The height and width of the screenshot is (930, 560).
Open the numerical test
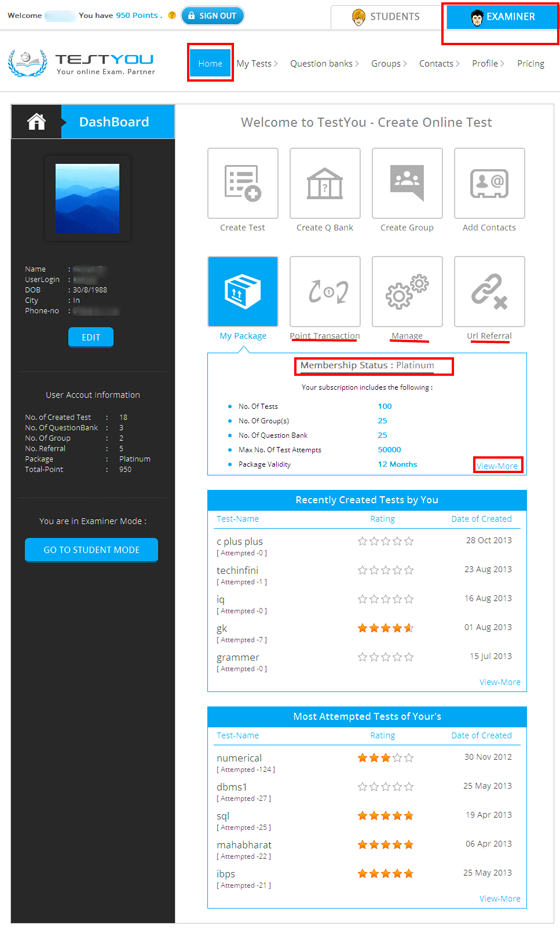239,757
